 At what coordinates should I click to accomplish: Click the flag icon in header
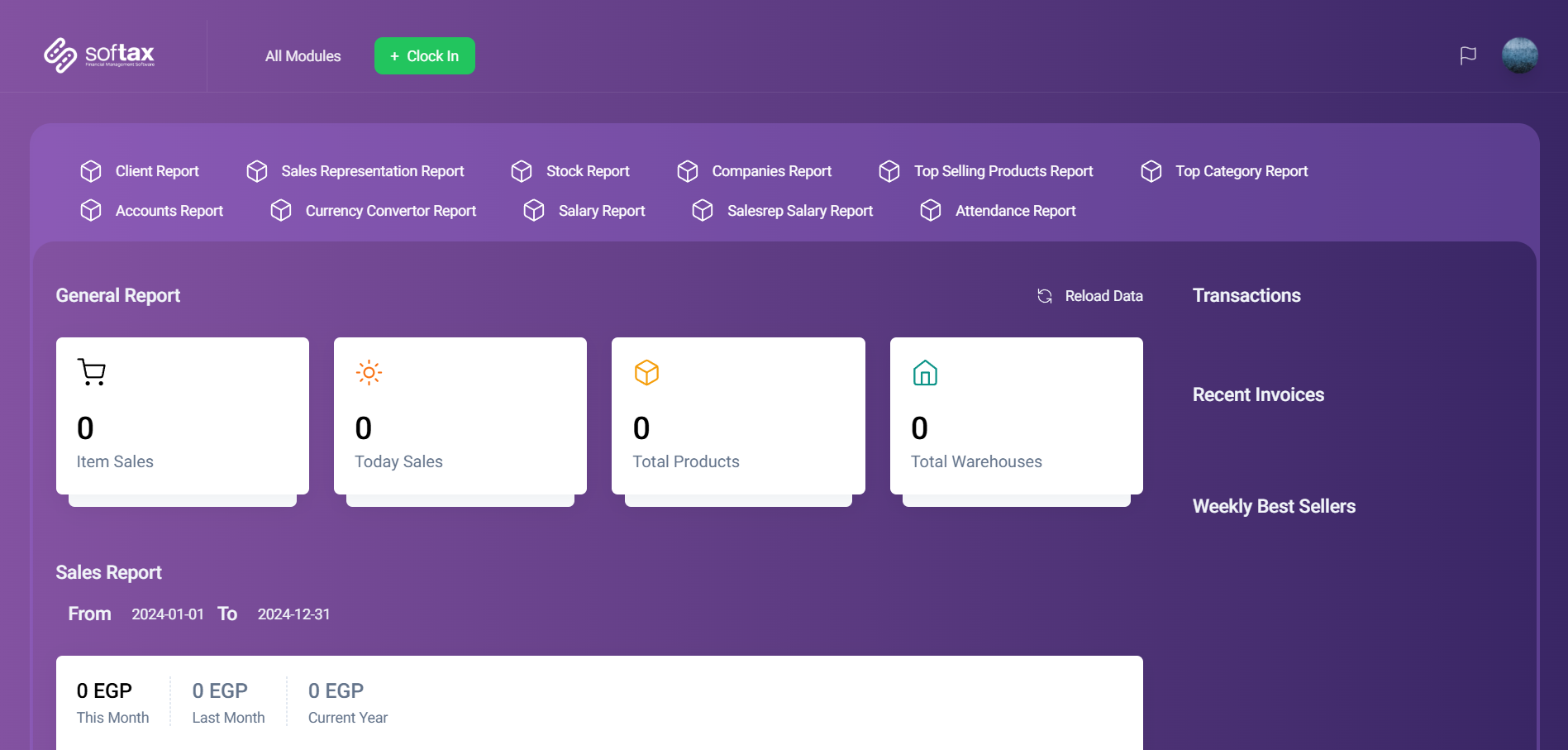tap(1468, 55)
